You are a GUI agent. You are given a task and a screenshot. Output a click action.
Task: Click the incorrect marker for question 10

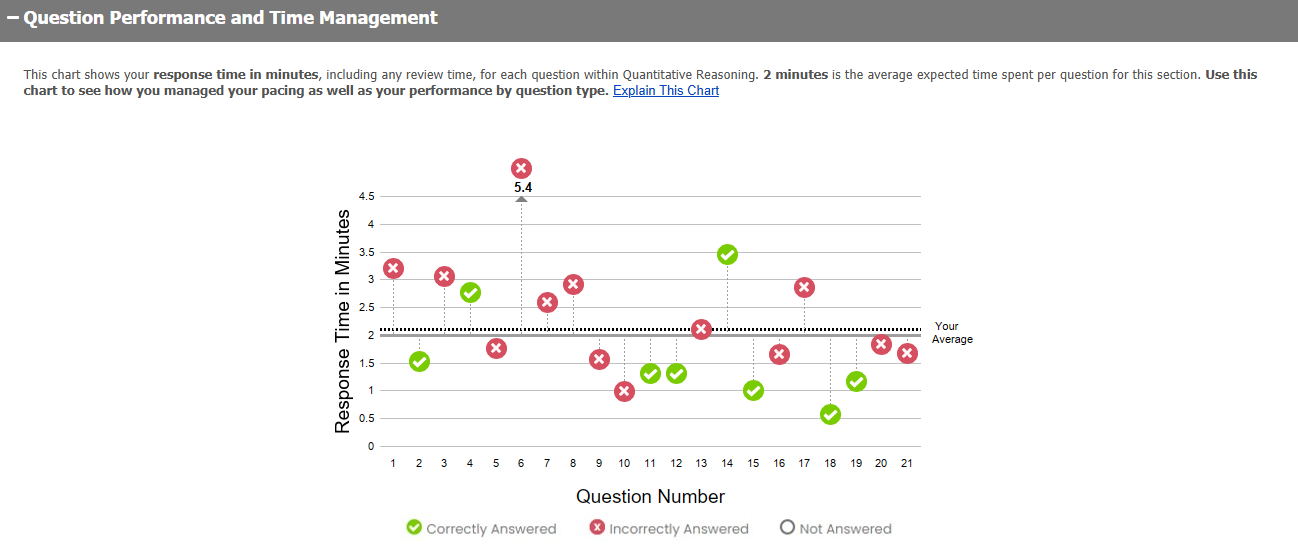click(624, 391)
